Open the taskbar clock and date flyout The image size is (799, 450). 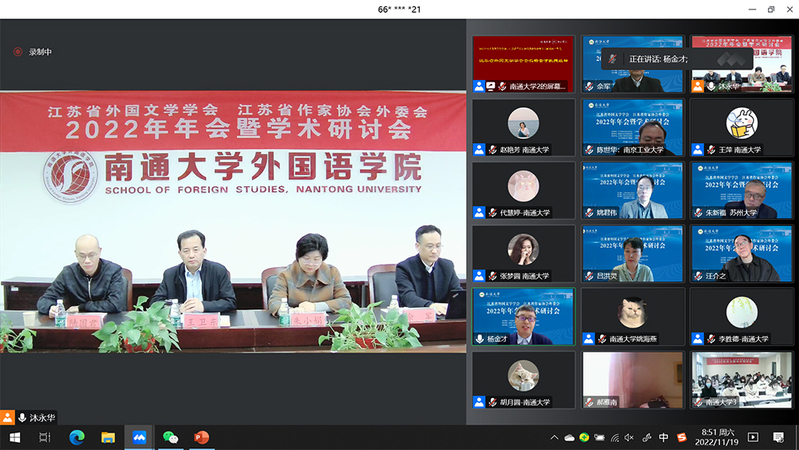pos(716,438)
